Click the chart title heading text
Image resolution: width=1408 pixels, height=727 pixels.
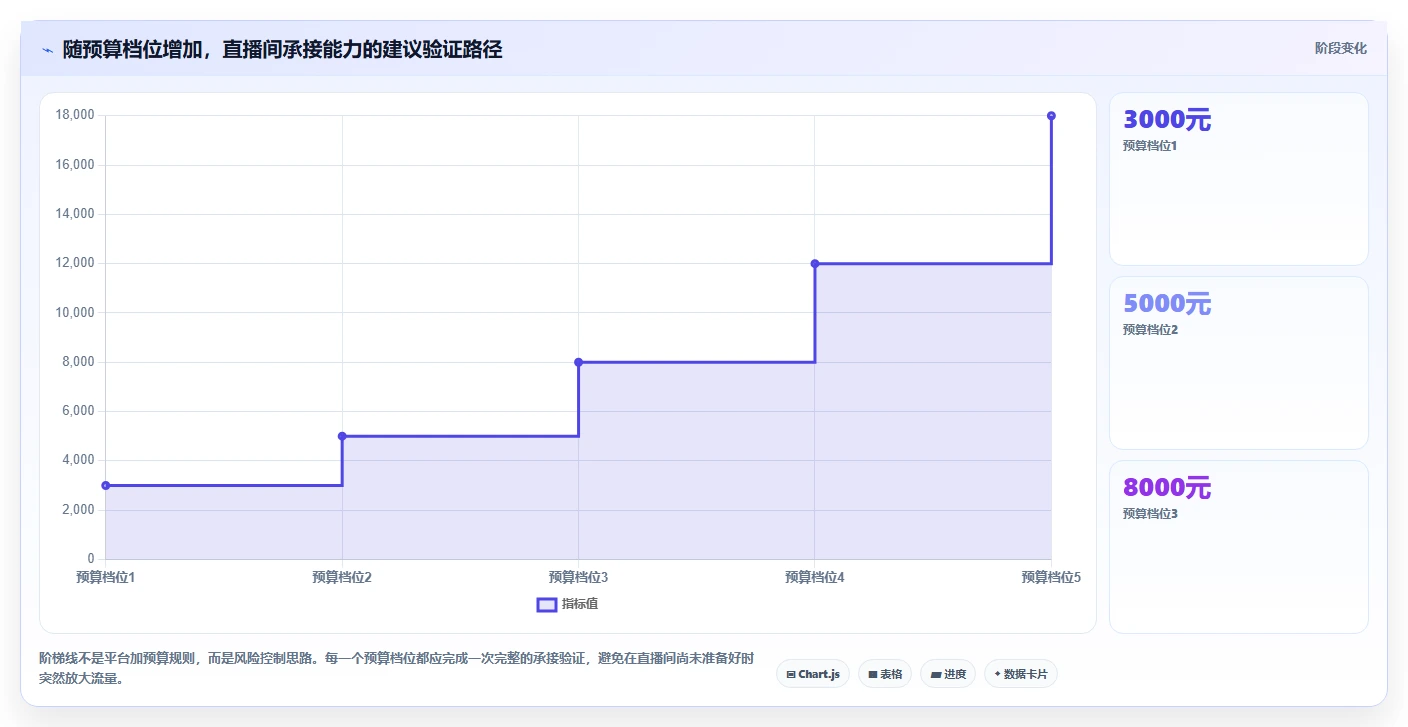coord(282,49)
